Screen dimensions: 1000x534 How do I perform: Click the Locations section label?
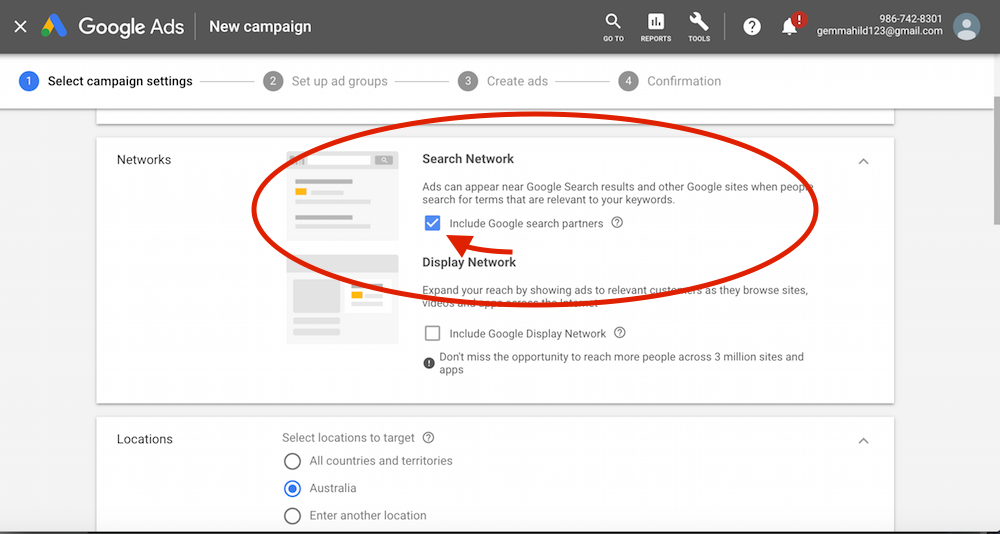coord(145,439)
